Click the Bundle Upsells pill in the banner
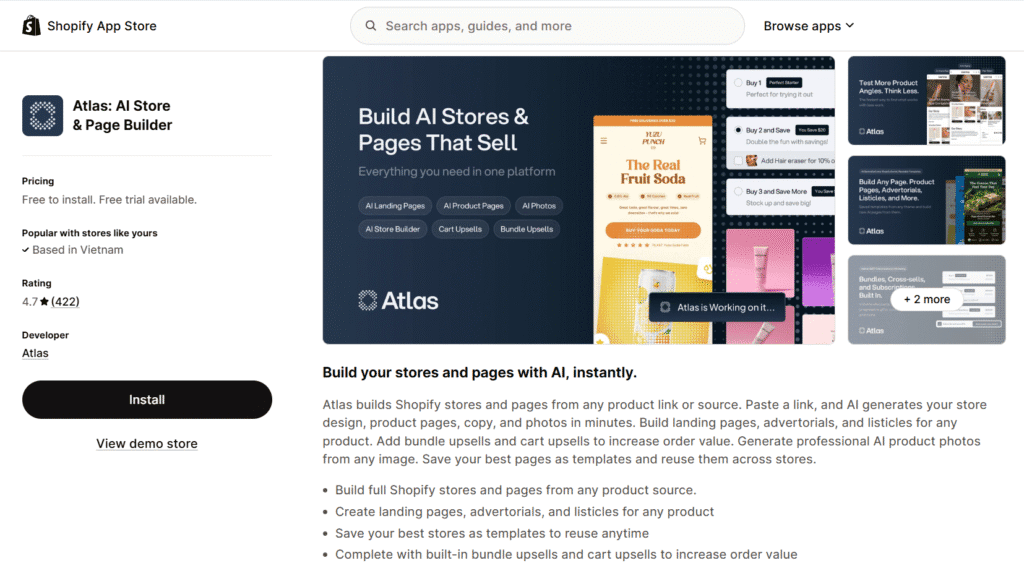Image resolution: width=1024 pixels, height=563 pixels. [x=526, y=229]
